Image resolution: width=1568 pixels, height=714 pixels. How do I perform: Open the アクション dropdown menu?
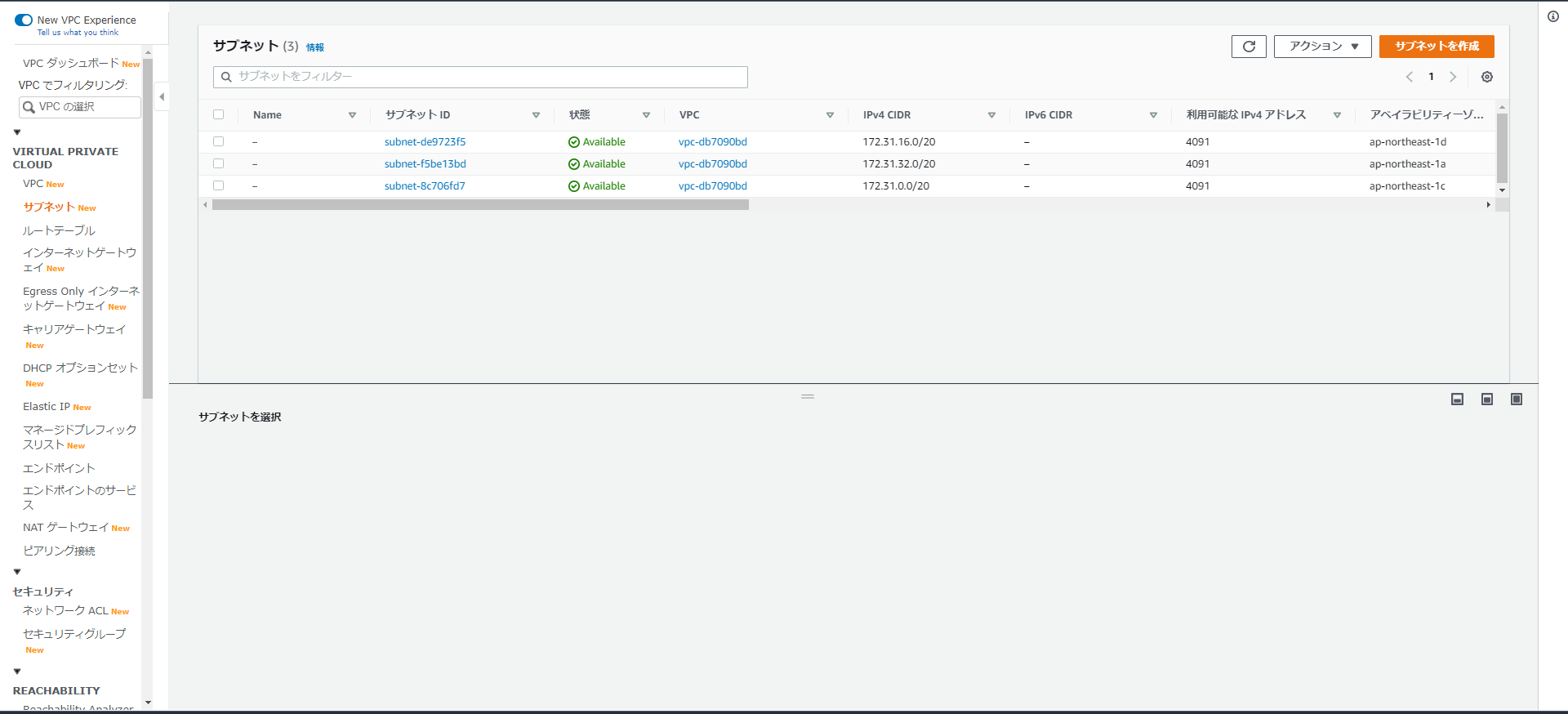1322,47
